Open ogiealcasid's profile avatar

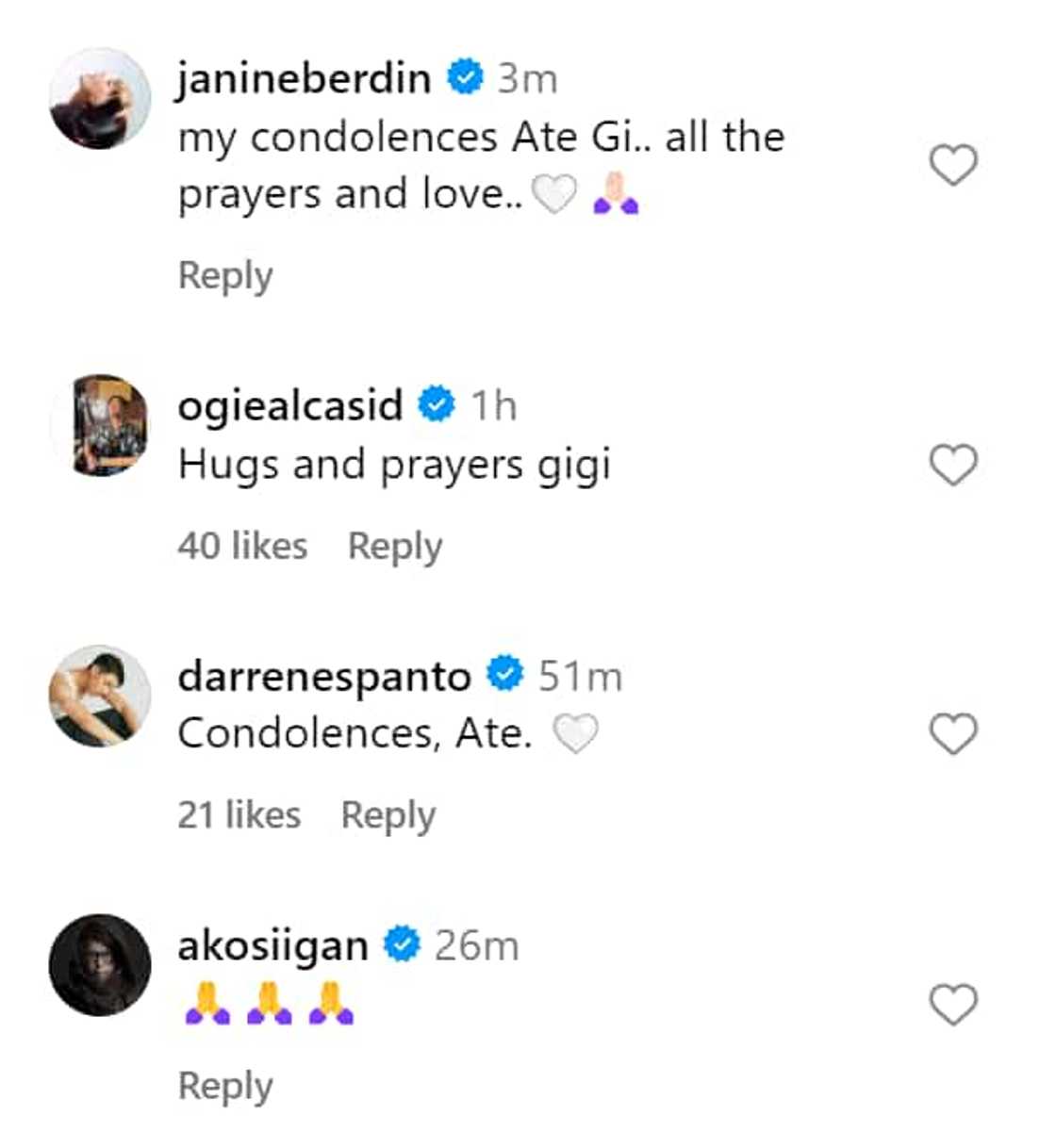tap(100, 425)
